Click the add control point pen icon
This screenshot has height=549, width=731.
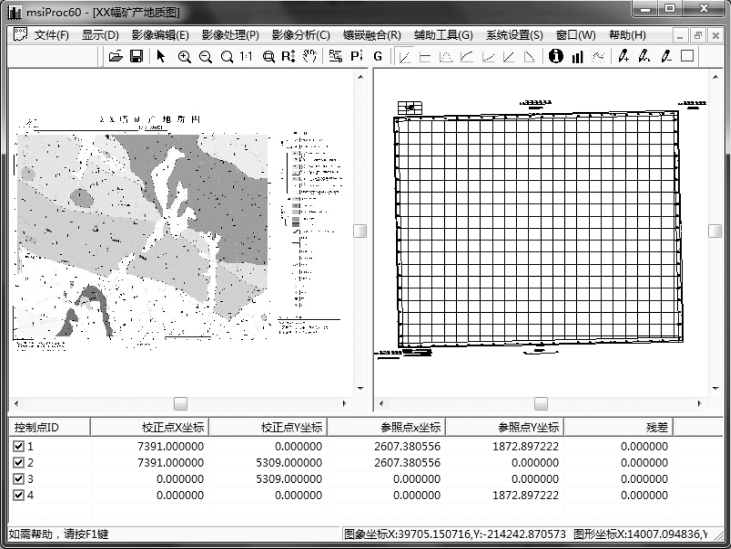[x=623, y=57]
